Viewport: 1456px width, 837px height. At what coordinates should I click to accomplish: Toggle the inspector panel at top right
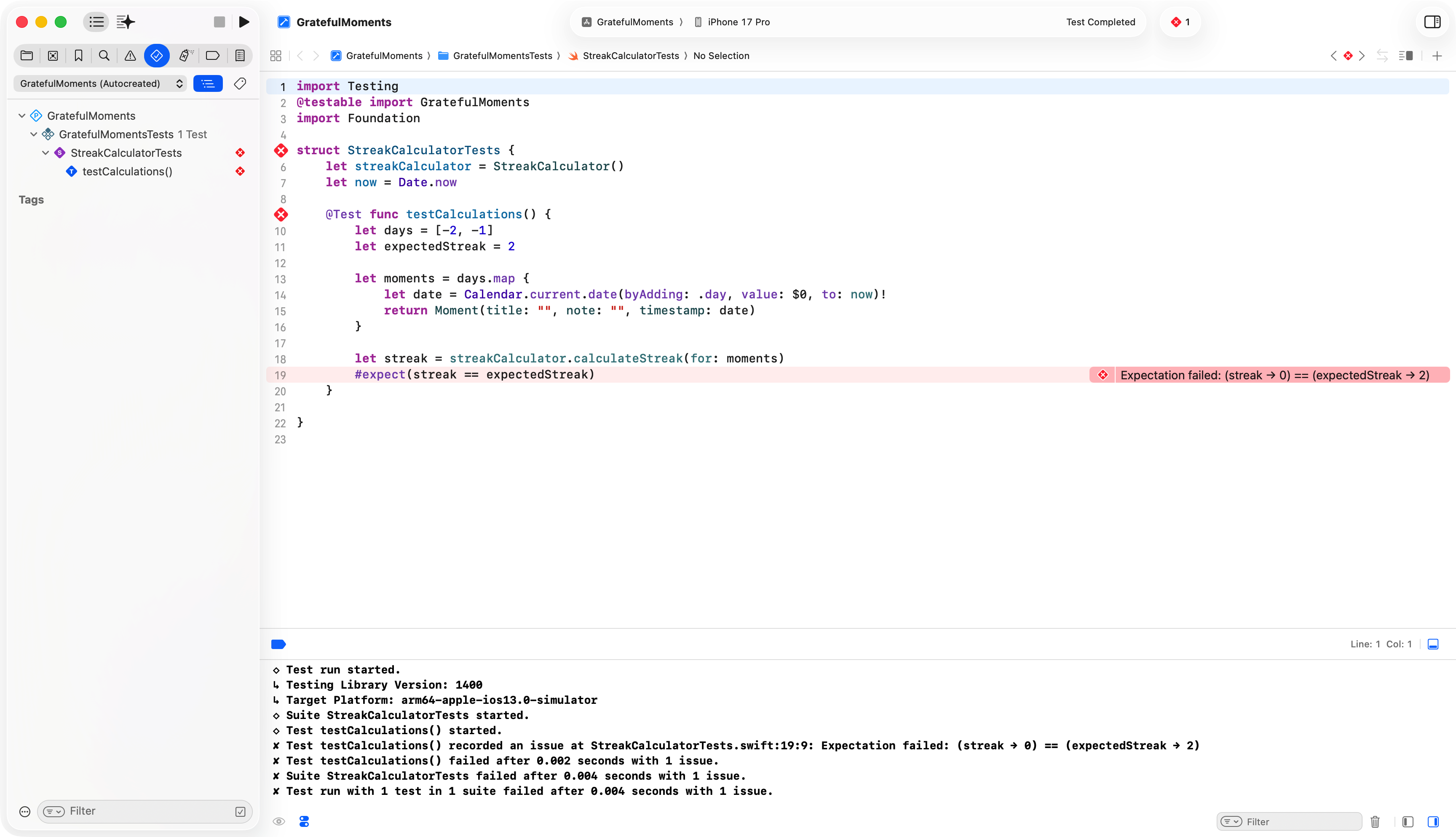[x=1432, y=22]
